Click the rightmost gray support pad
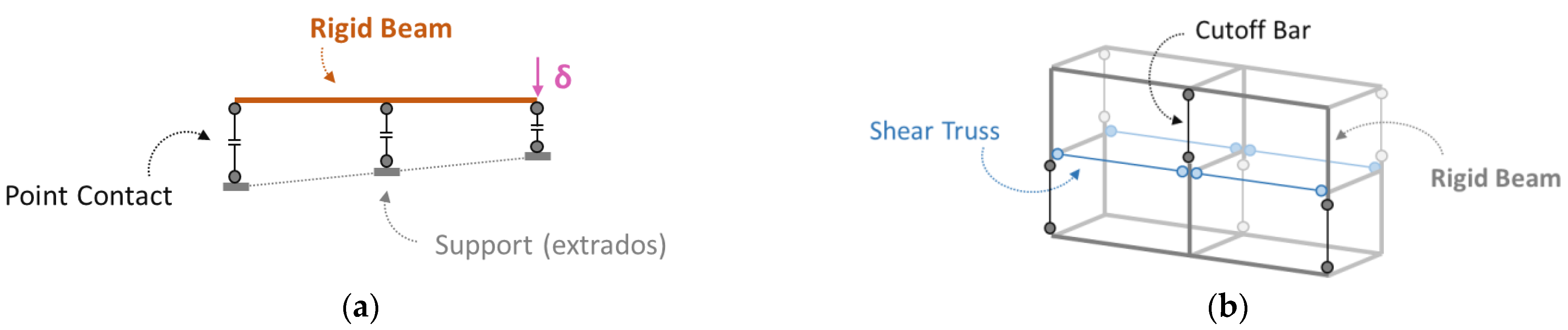The image size is (1568, 330). (537, 157)
